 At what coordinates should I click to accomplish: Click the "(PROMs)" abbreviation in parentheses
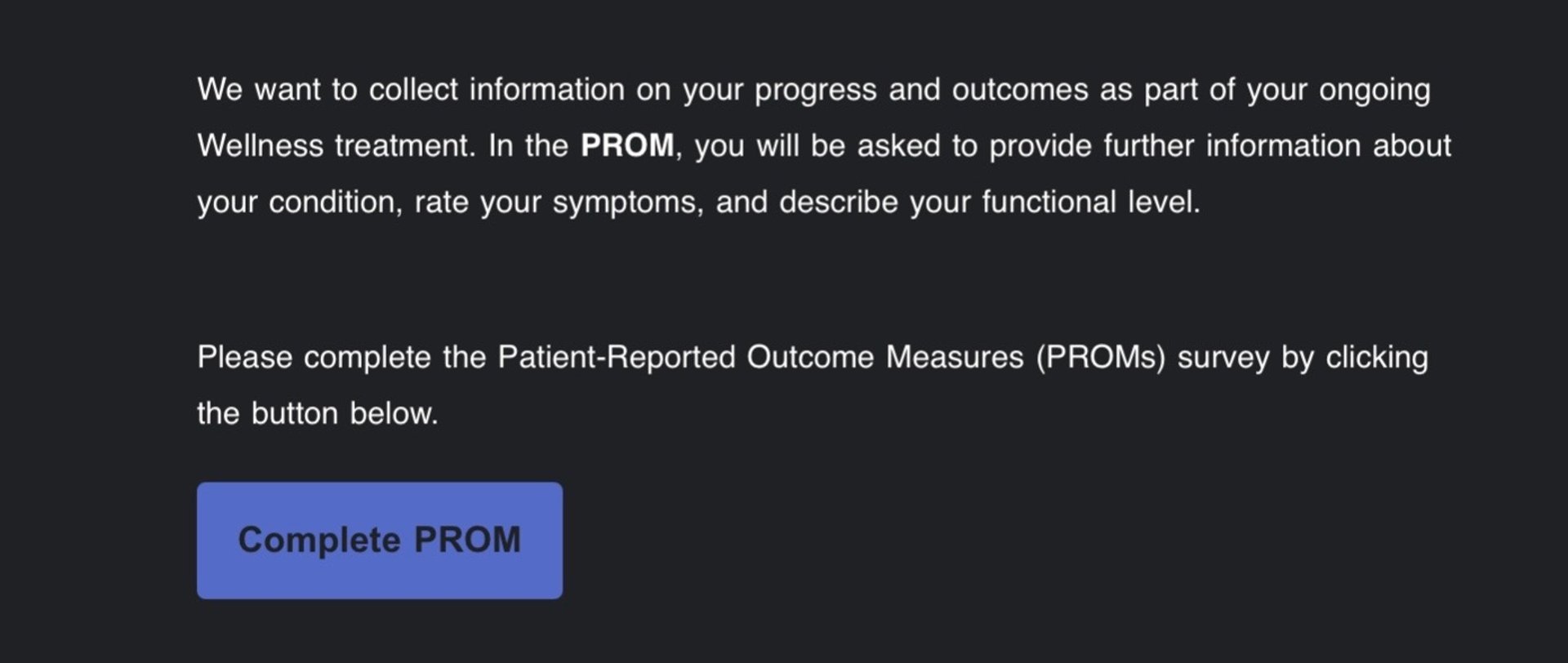[1101, 358]
